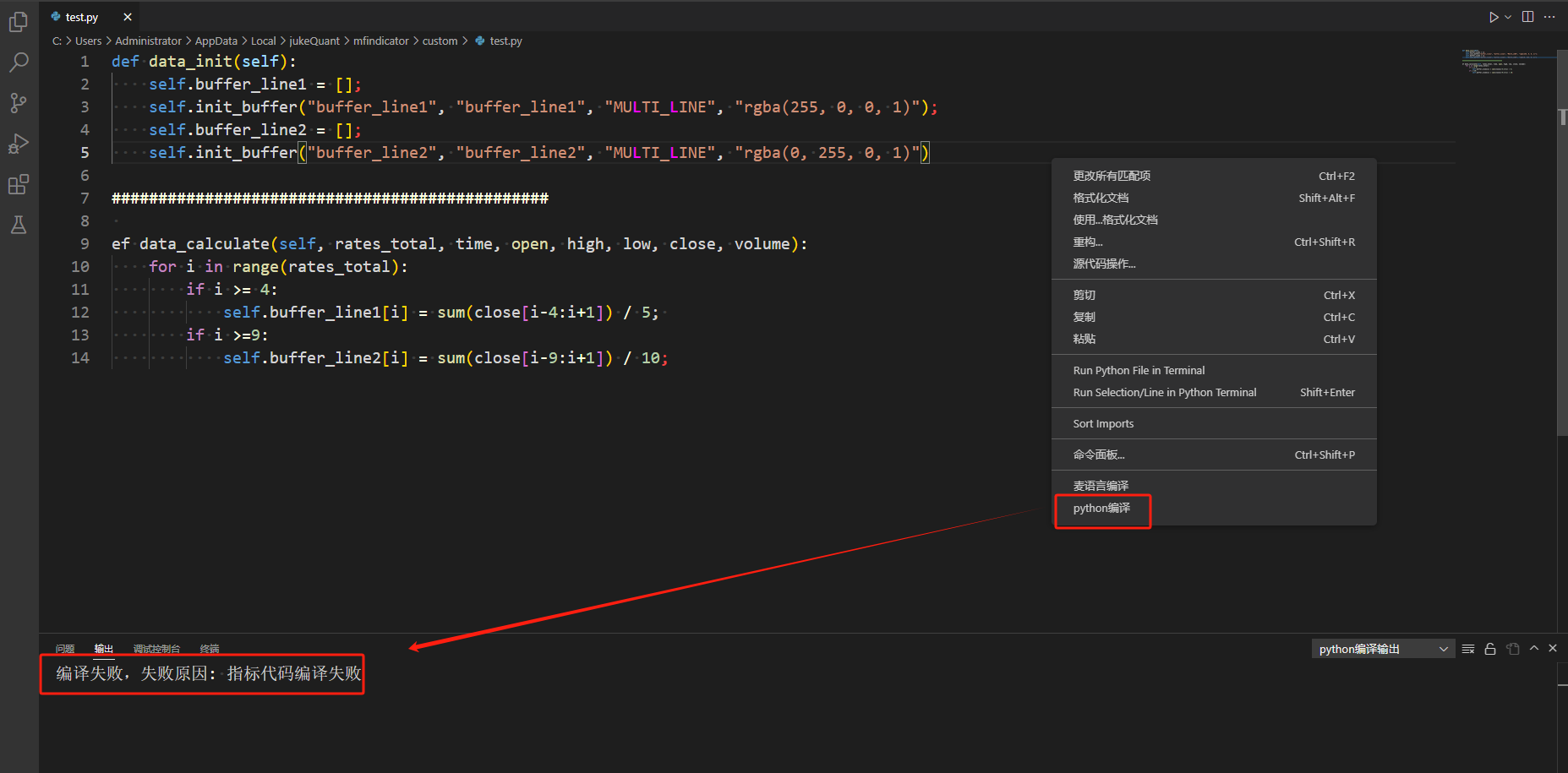
Task: Click line number 9 in the gutter
Action: (x=85, y=244)
